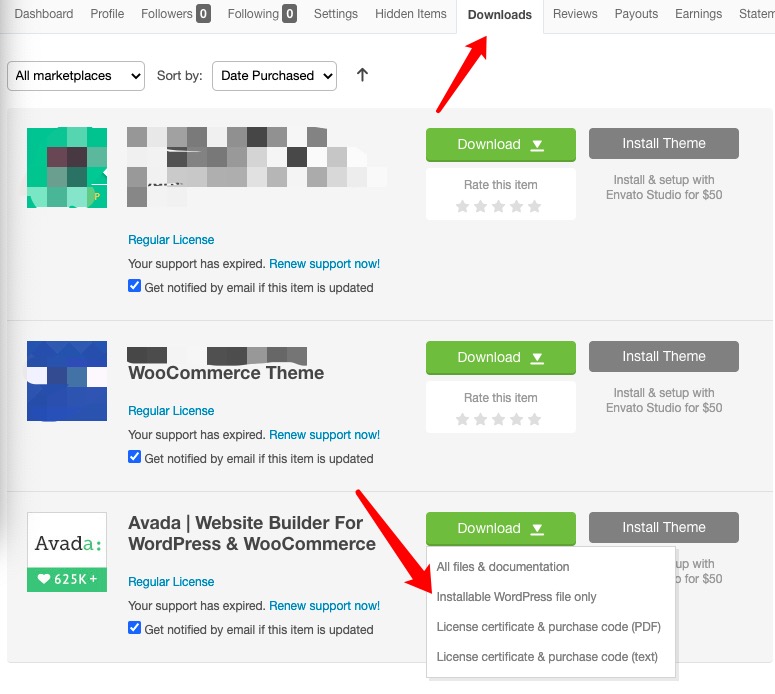
Task: Open the Earnings tab
Action: (x=698, y=14)
